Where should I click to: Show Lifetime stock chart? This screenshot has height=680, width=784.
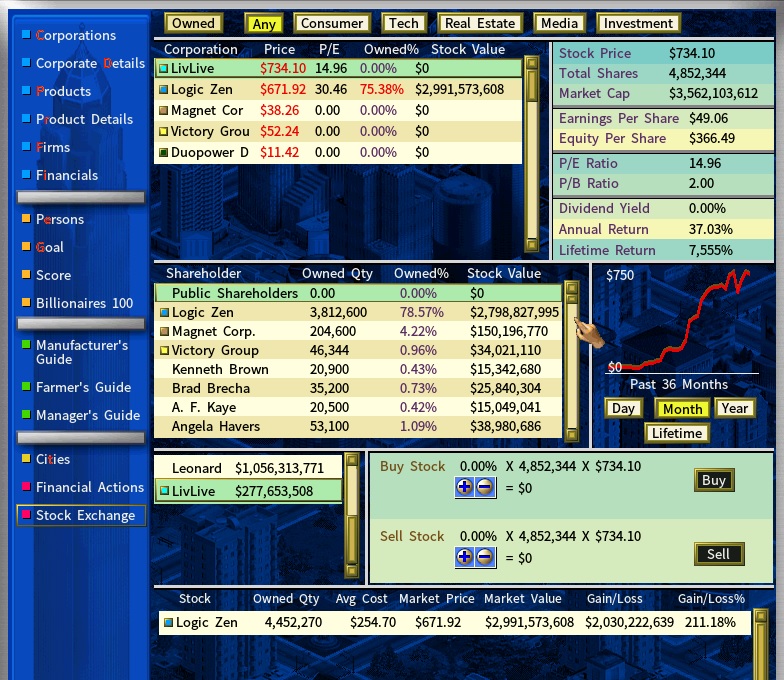pos(677,433)
